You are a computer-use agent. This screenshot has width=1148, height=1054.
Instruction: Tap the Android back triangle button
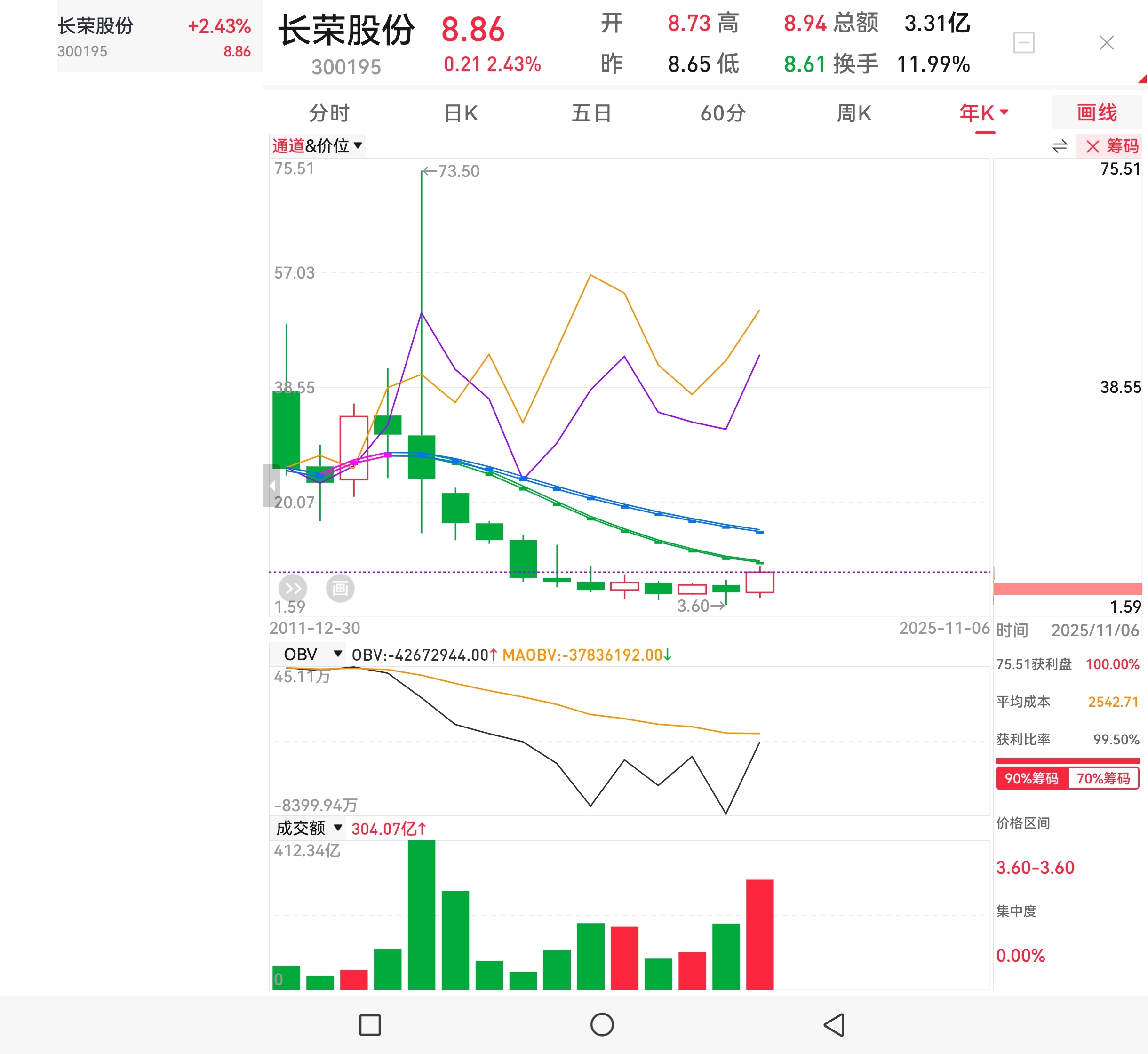[x=834, y=1025]
